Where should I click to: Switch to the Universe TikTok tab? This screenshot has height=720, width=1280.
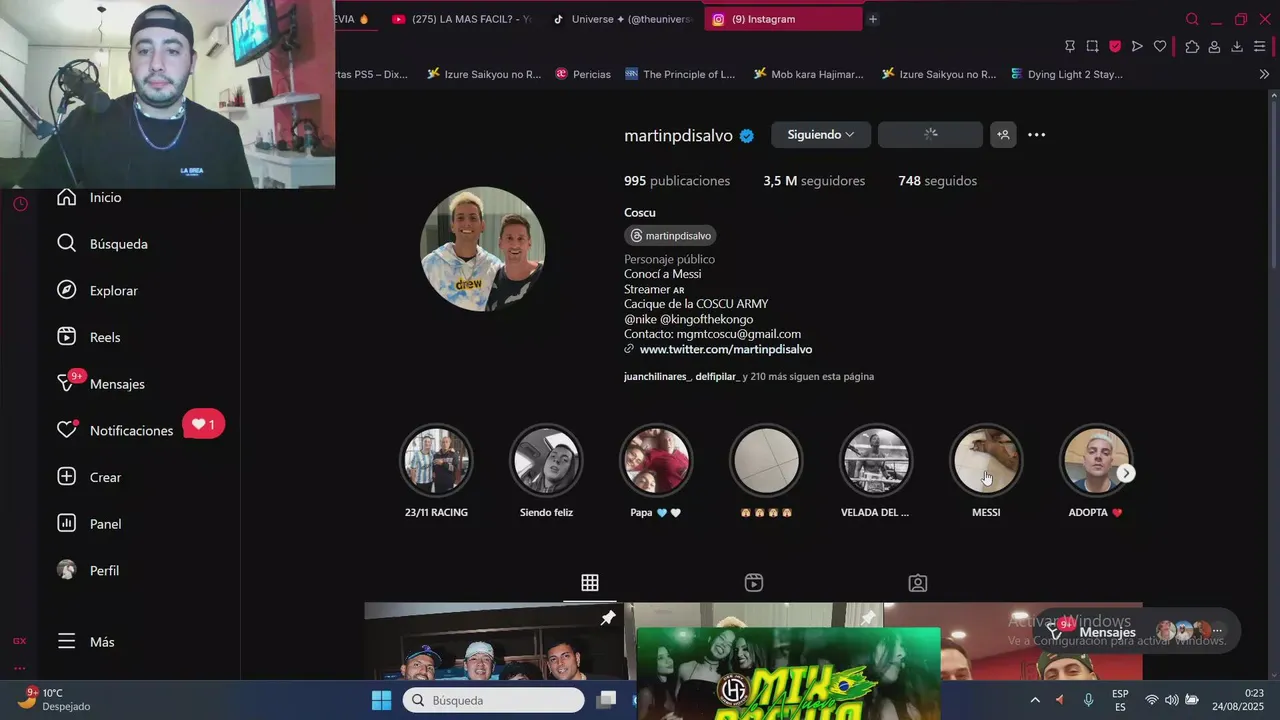click(622, 19)
